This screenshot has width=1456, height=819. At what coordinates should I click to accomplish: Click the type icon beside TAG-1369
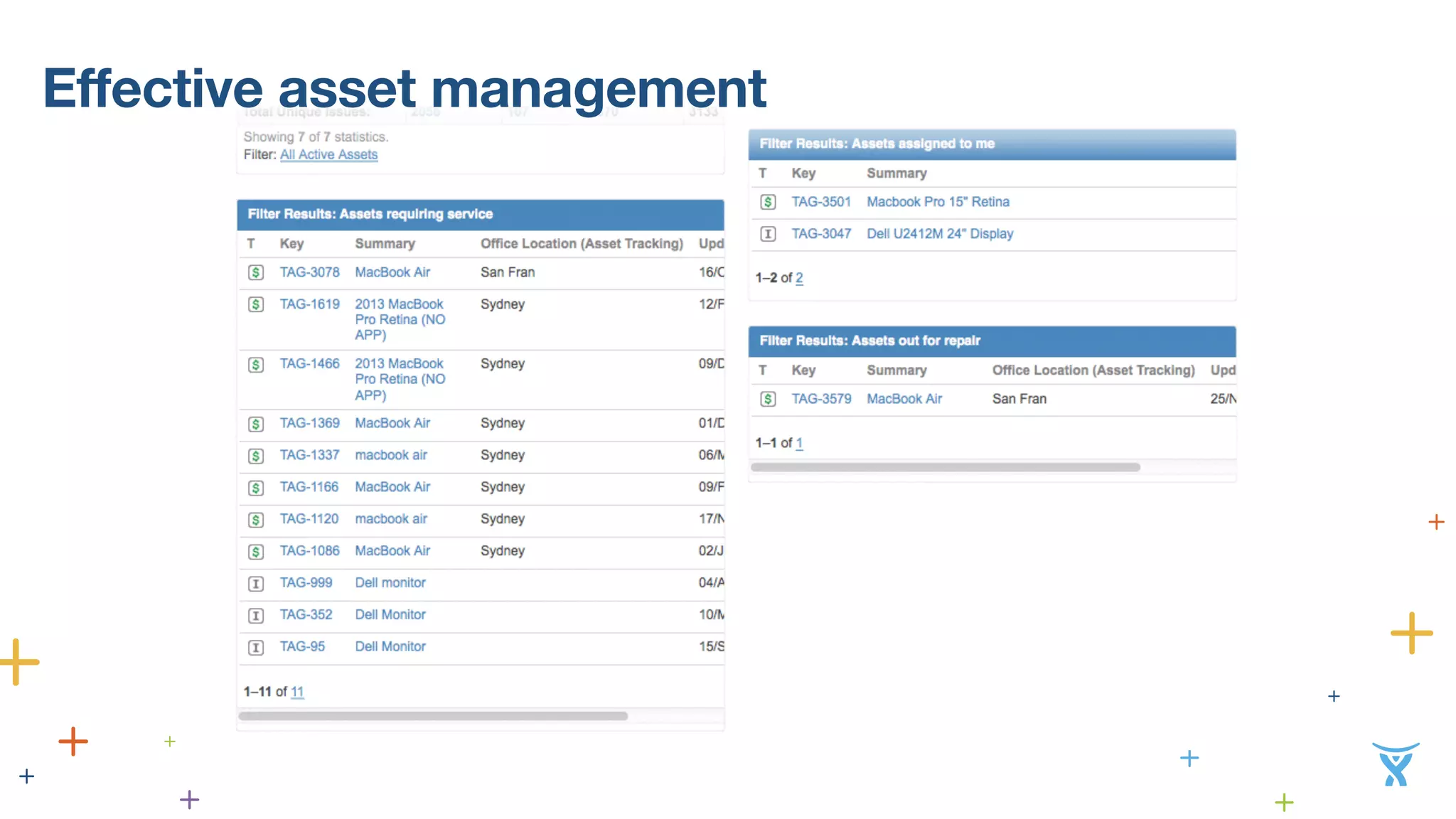(256, 424)
